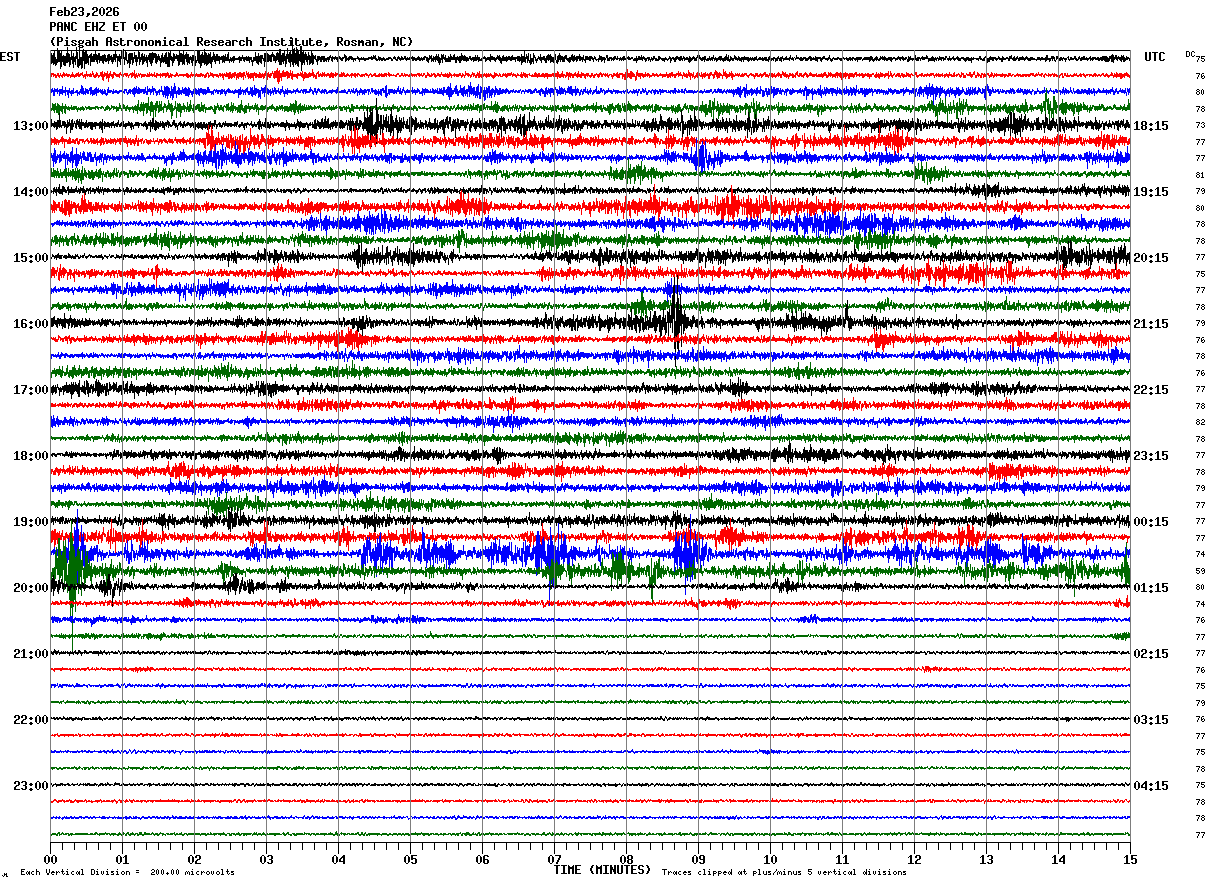Click the UTC axis header
1210x886 pixels.
(1155, 57)
